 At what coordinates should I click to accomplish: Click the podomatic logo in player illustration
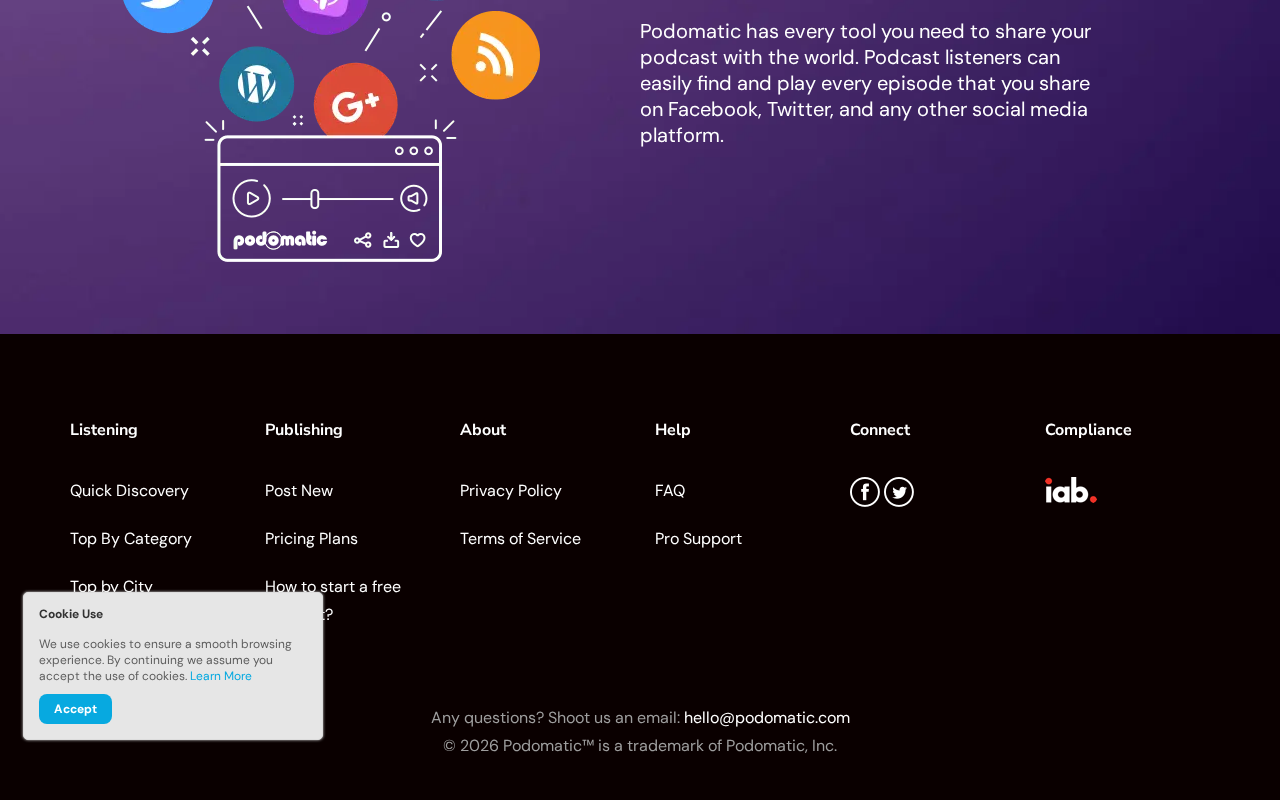point(280,240)
